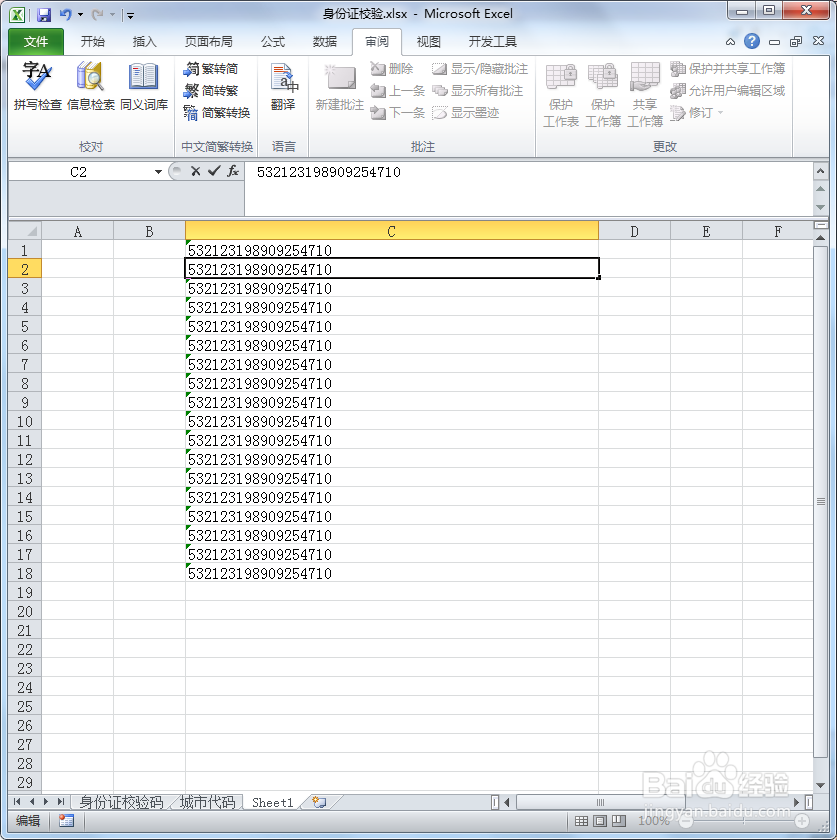The height and width of the screenshot is (840, 837).
Task: Open the insert function fx dialog
Action: [x=233, y=171]
